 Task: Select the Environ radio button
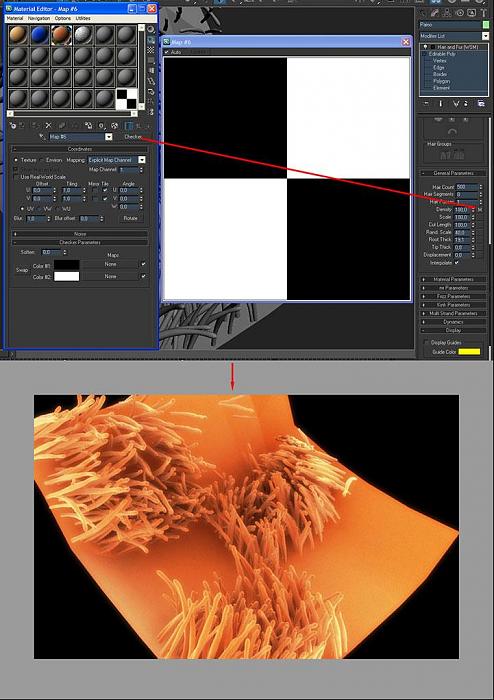[42, 160]
